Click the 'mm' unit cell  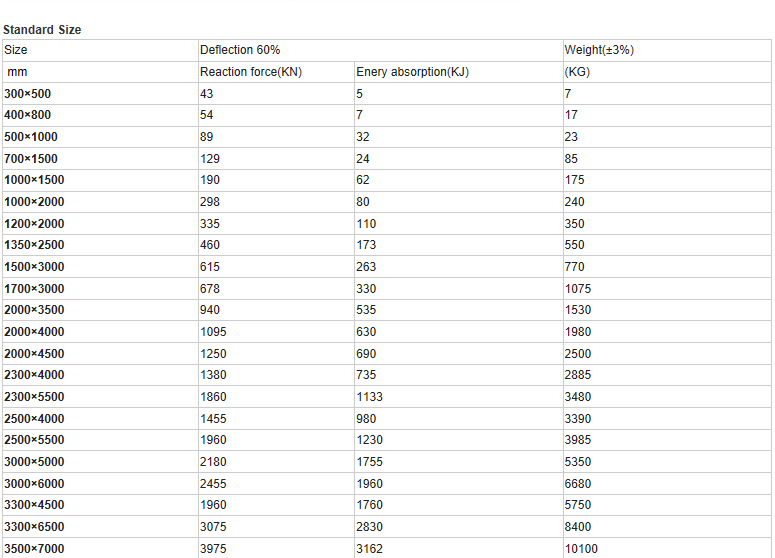(x=17, y=72)
